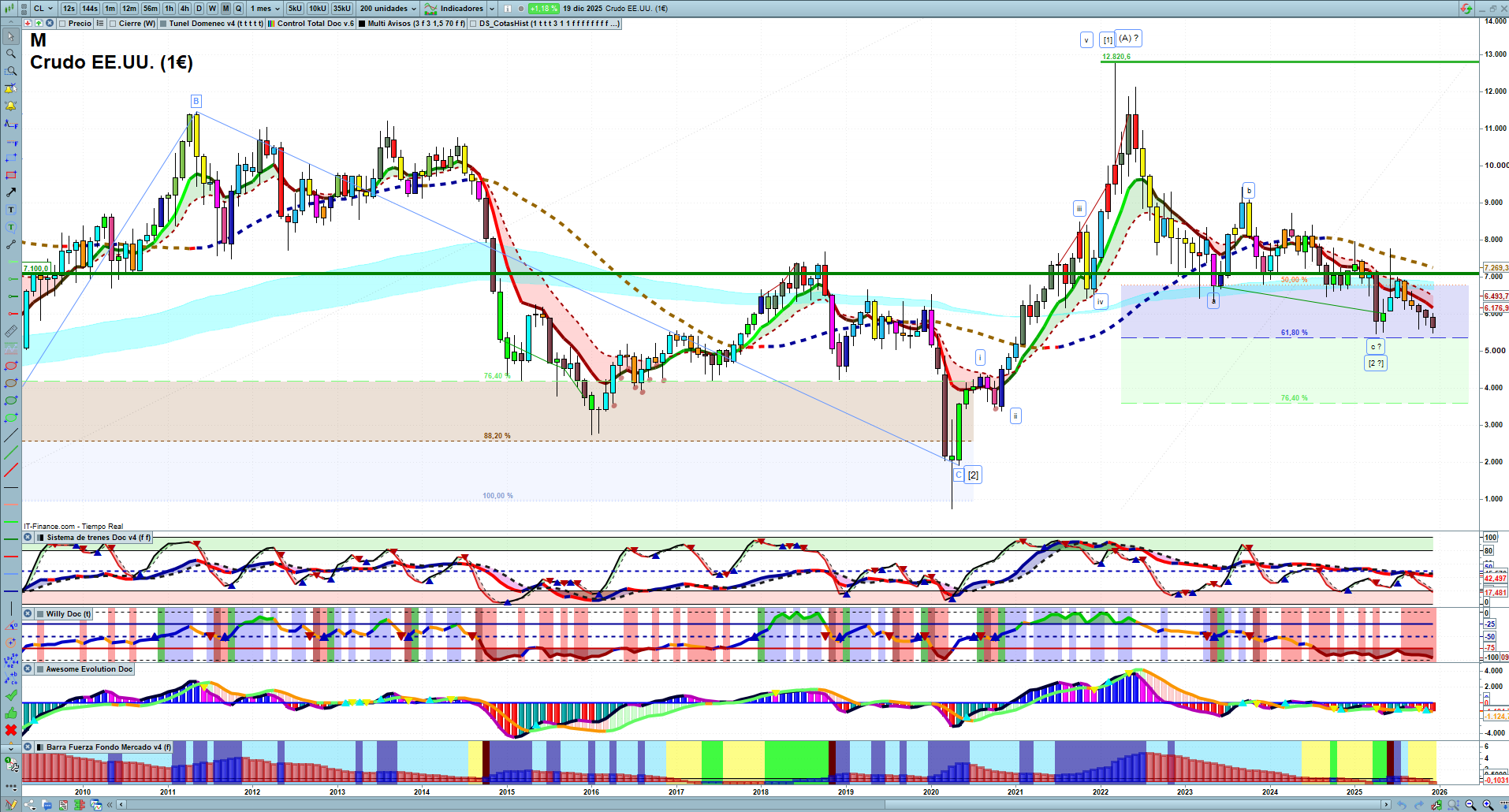Pick the segment line drawing tool
This screenshot has width=1509, height=812.
tap(11, 244)
